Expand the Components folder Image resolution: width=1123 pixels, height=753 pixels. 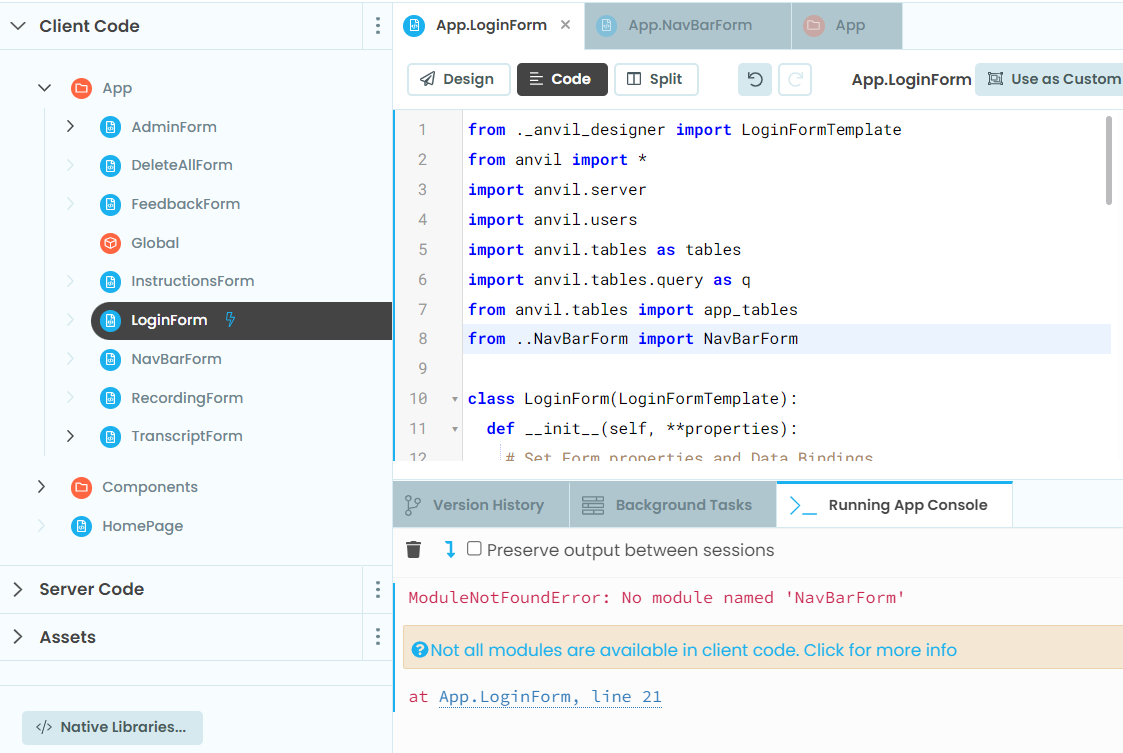pyautogui.click(x=42, y=487)
